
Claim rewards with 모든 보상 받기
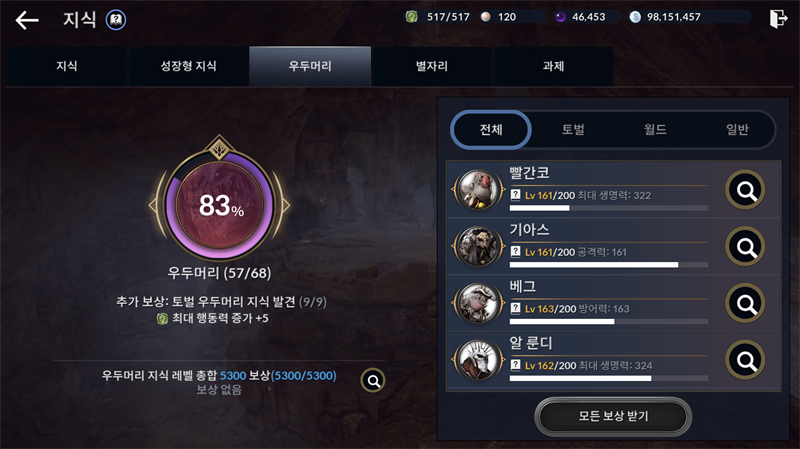[x=613, y=416]
